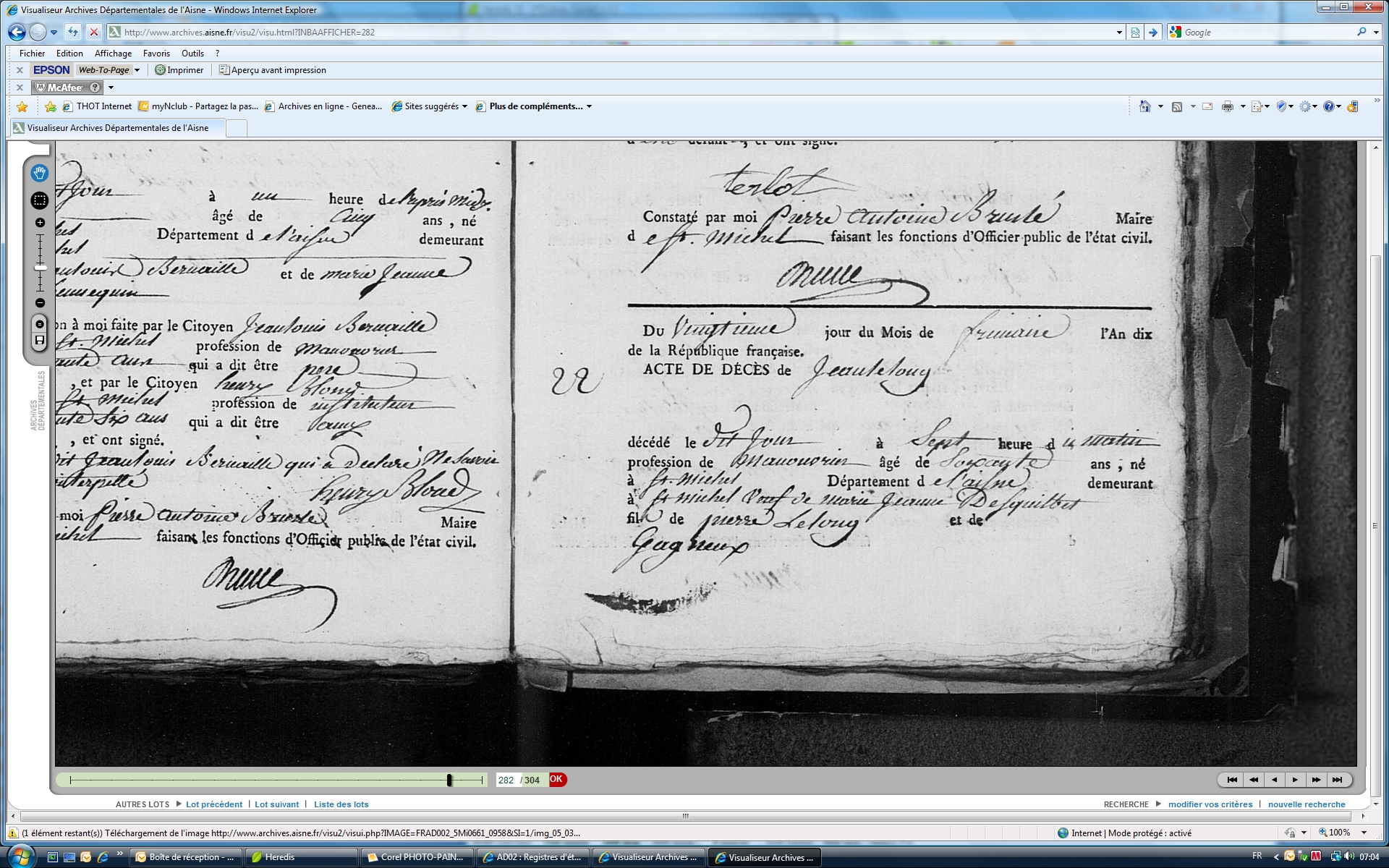
Task: Save the image with floppy disk icon
Action: 40,340
